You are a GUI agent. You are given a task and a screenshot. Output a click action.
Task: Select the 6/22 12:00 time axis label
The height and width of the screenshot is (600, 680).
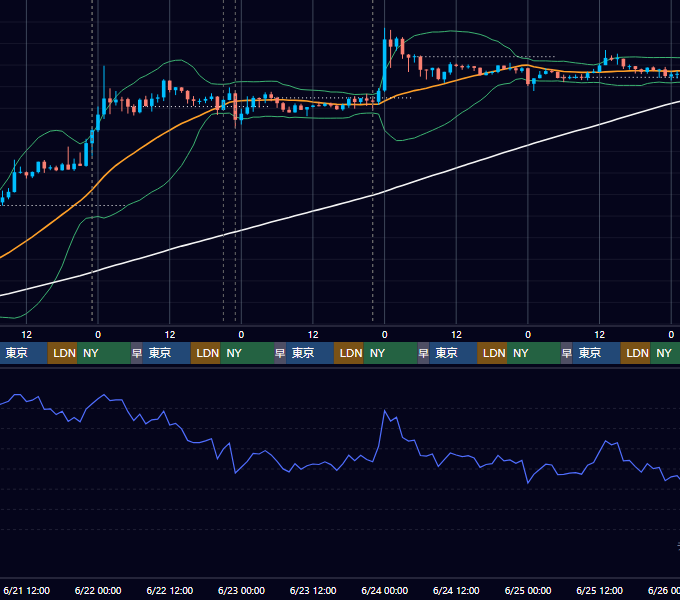tap(170, 590)
